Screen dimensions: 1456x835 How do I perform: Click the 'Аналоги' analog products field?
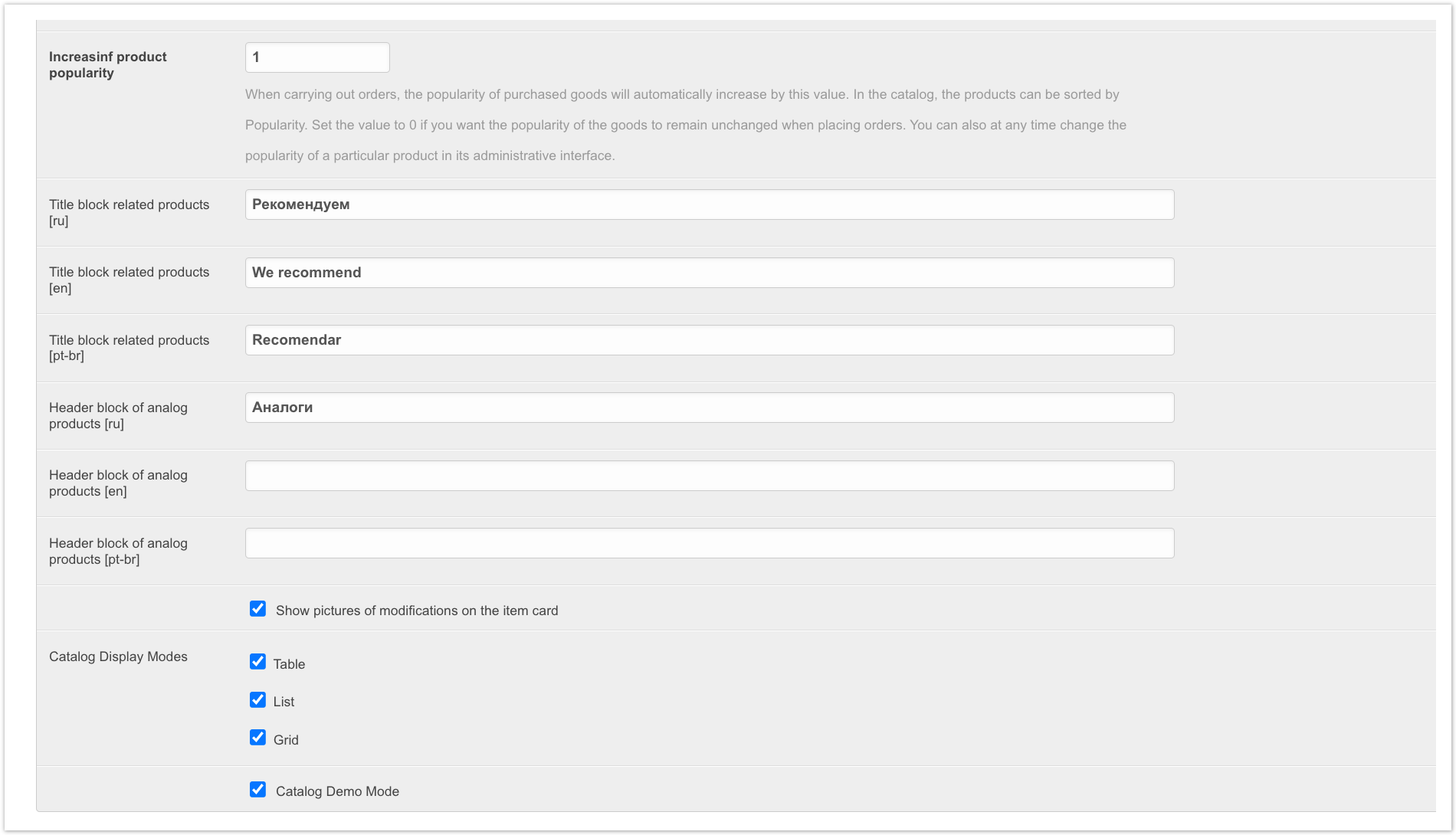[x=710, y=408]
